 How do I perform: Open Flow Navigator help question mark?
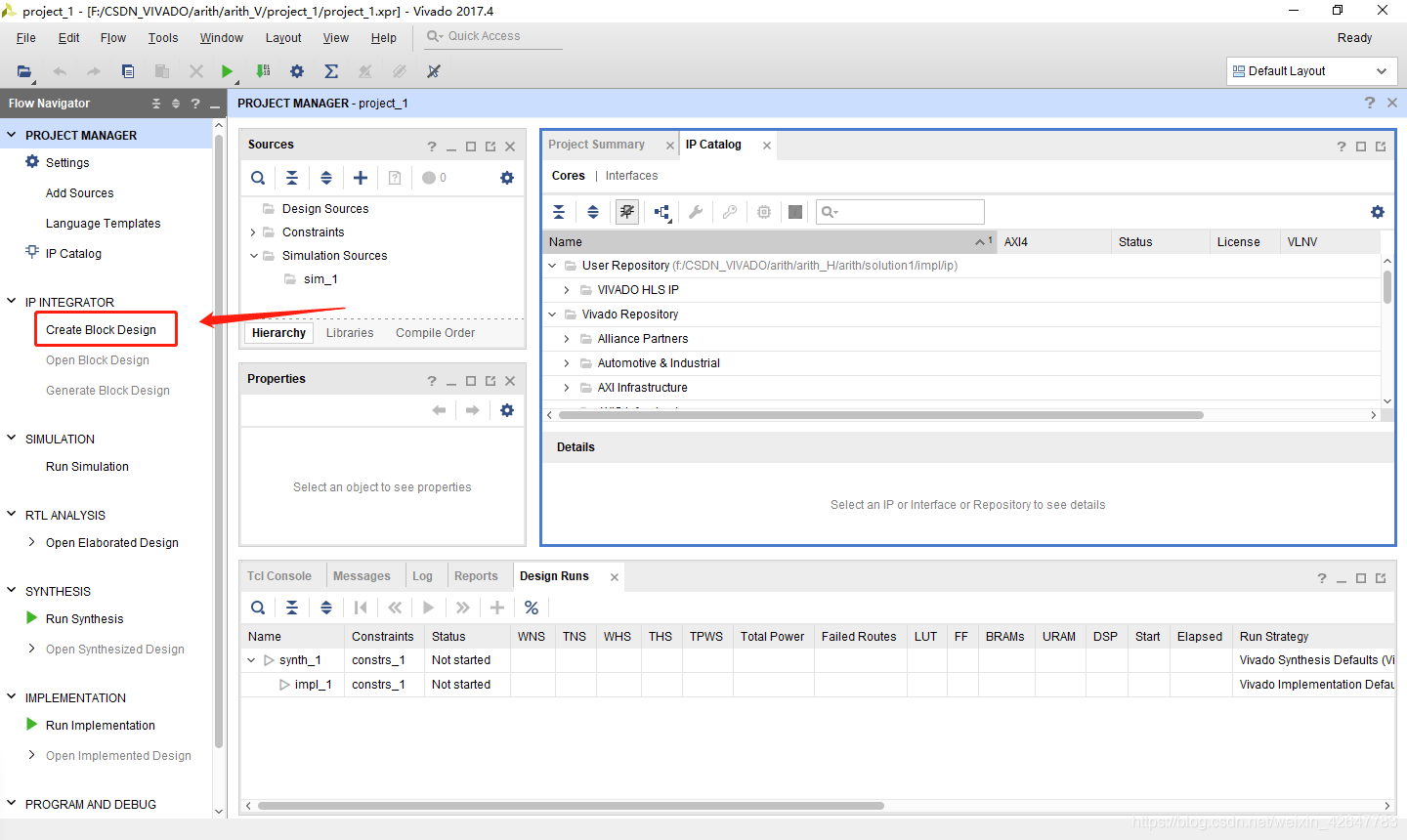[x=195, y=104]
